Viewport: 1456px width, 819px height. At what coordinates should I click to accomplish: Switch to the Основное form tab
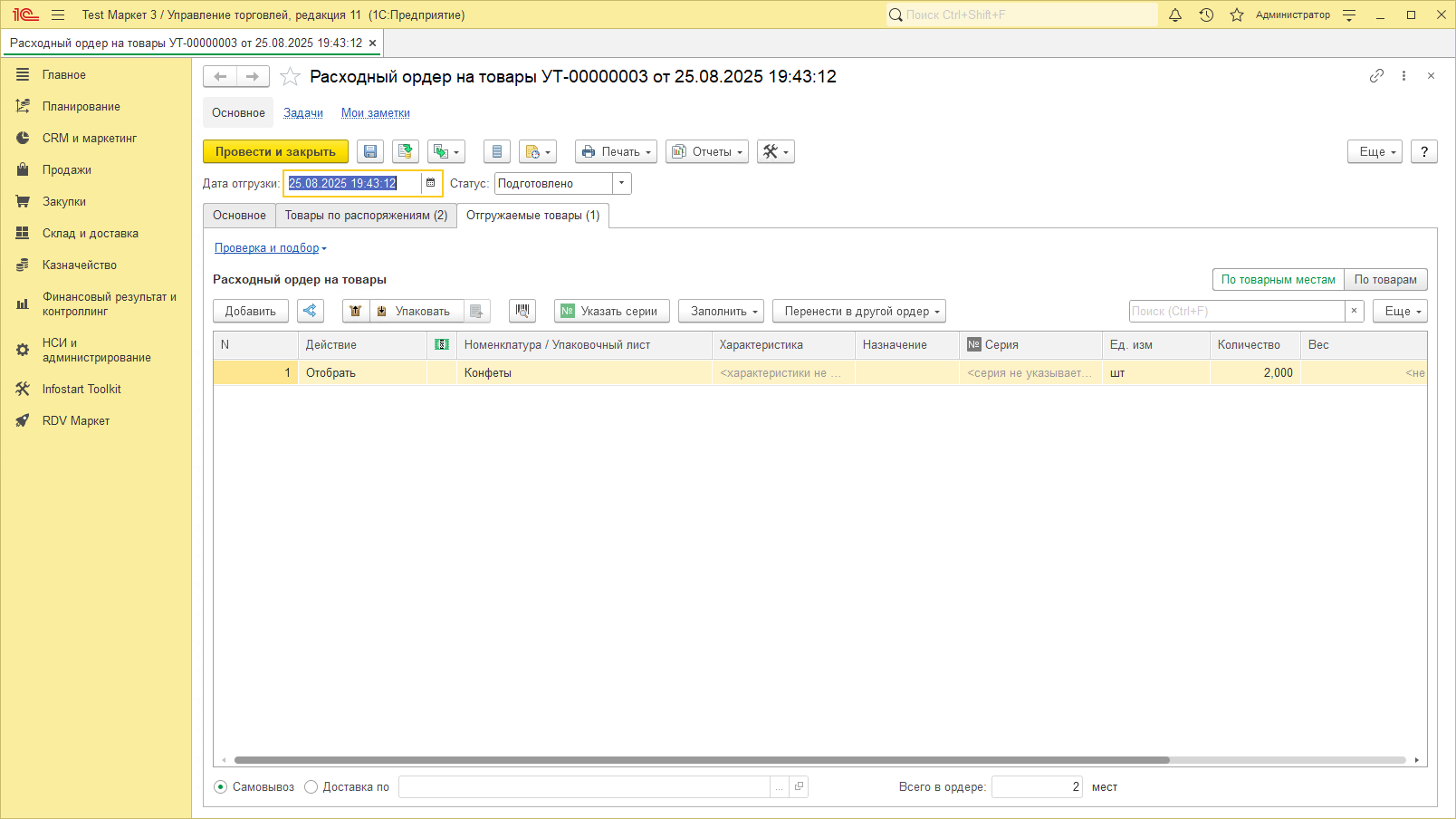[239, 216]
